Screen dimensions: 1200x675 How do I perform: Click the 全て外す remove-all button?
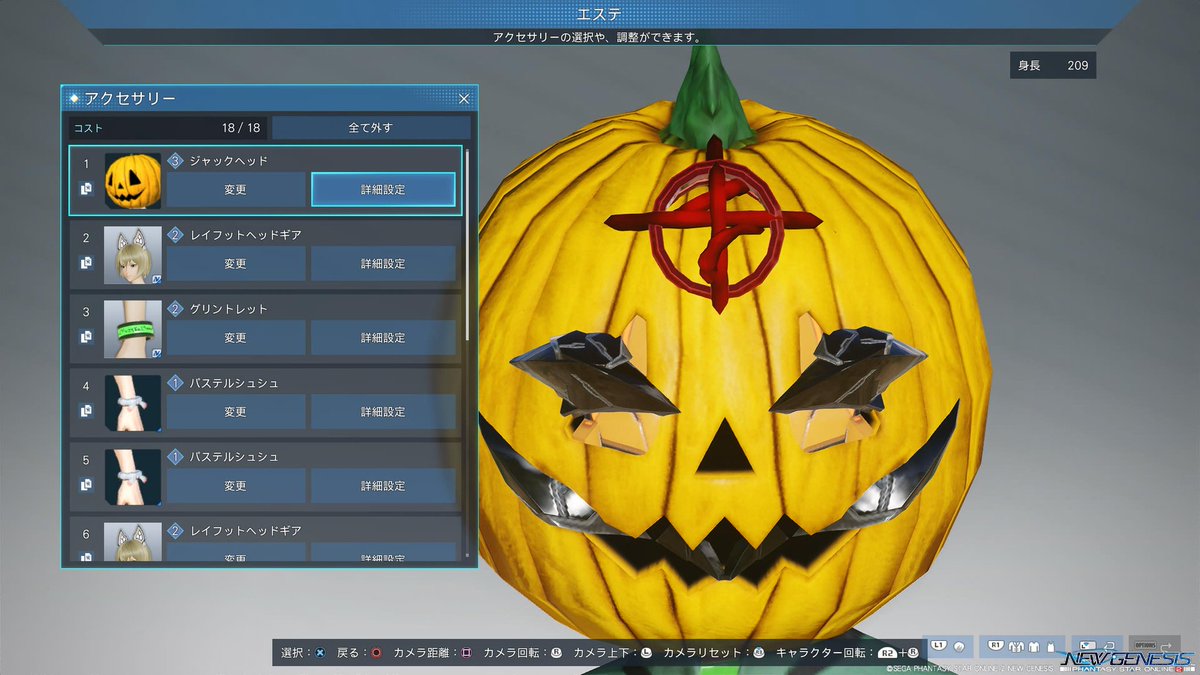[x=371, y=128]
